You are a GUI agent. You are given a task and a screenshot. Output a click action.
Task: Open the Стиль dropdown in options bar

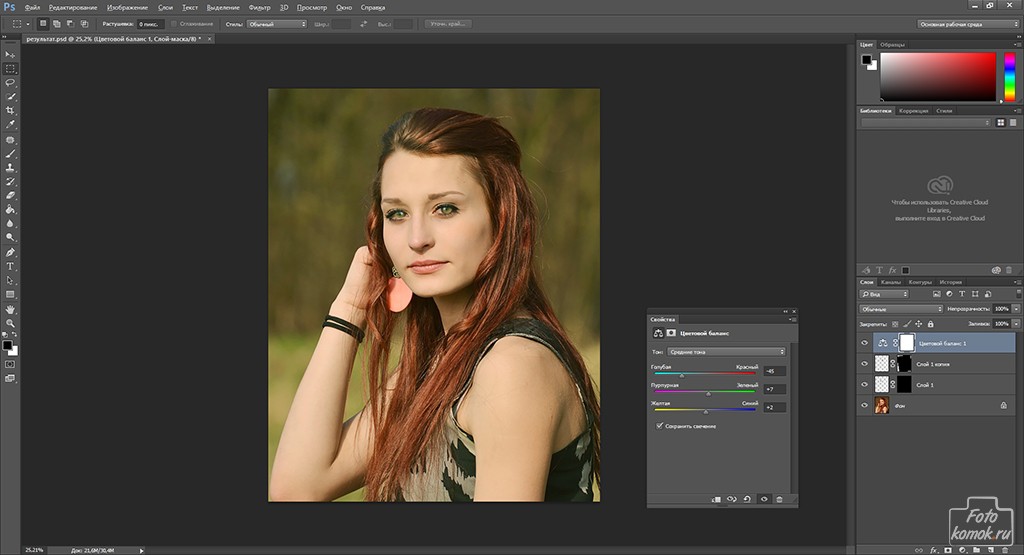[277, 24]
